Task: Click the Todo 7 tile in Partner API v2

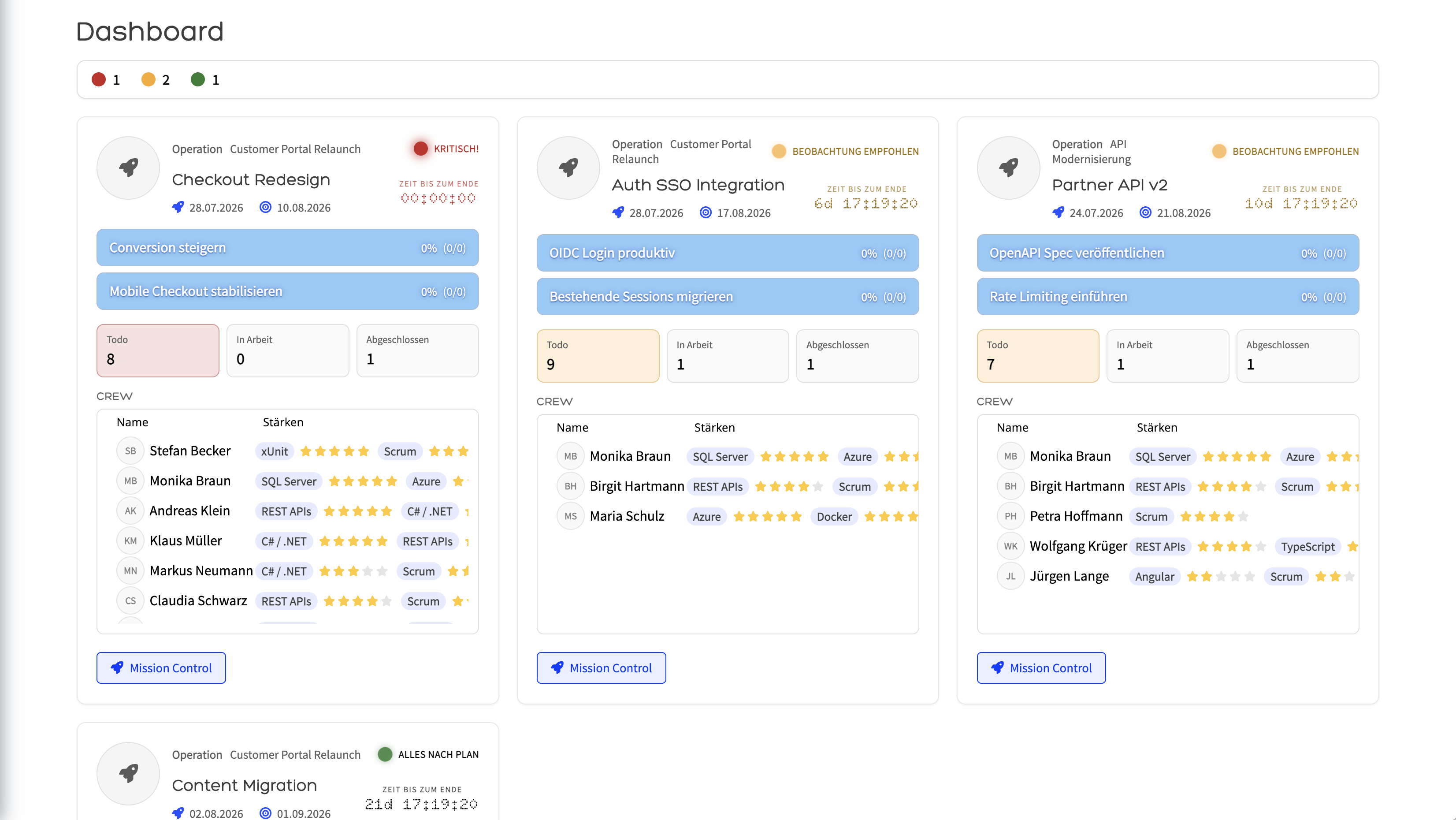Action: [x=1038, y=356]
